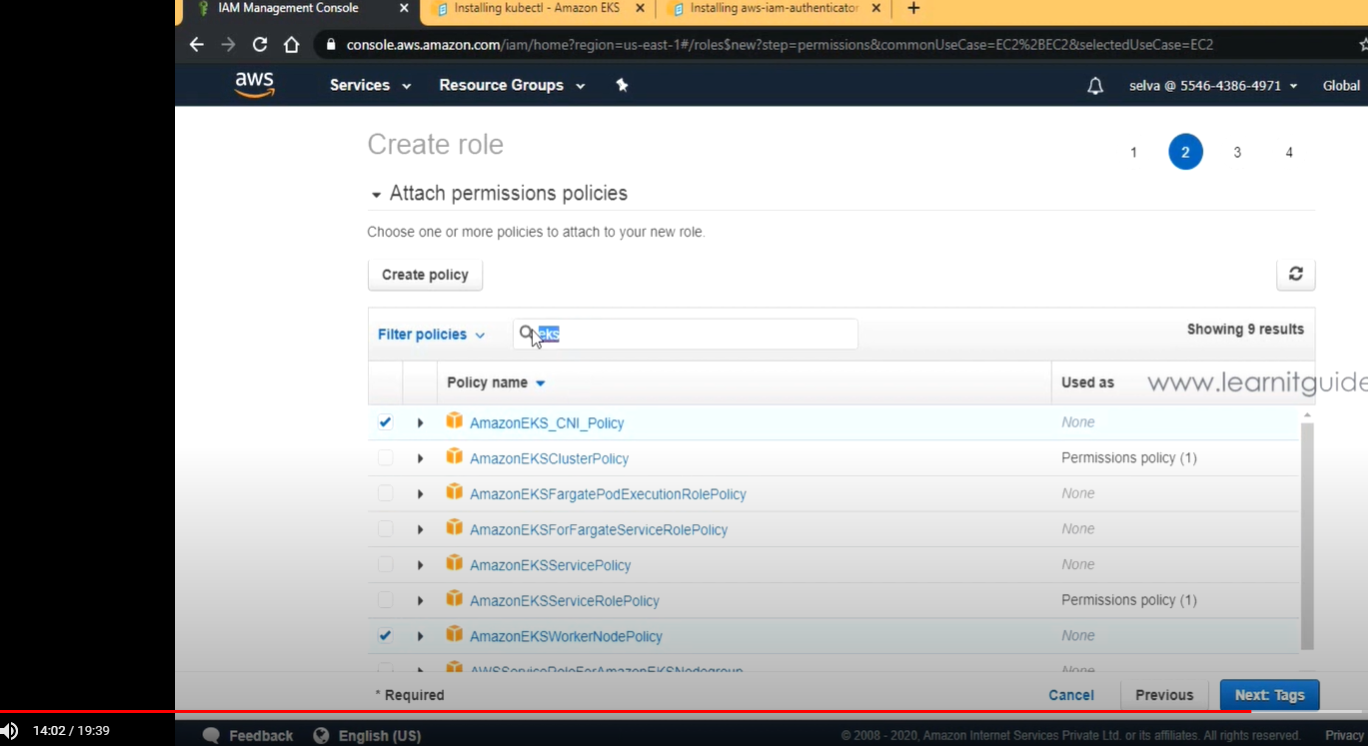
Task: Click the policy list vertical scrollbar
Action: pos(1307,535)
